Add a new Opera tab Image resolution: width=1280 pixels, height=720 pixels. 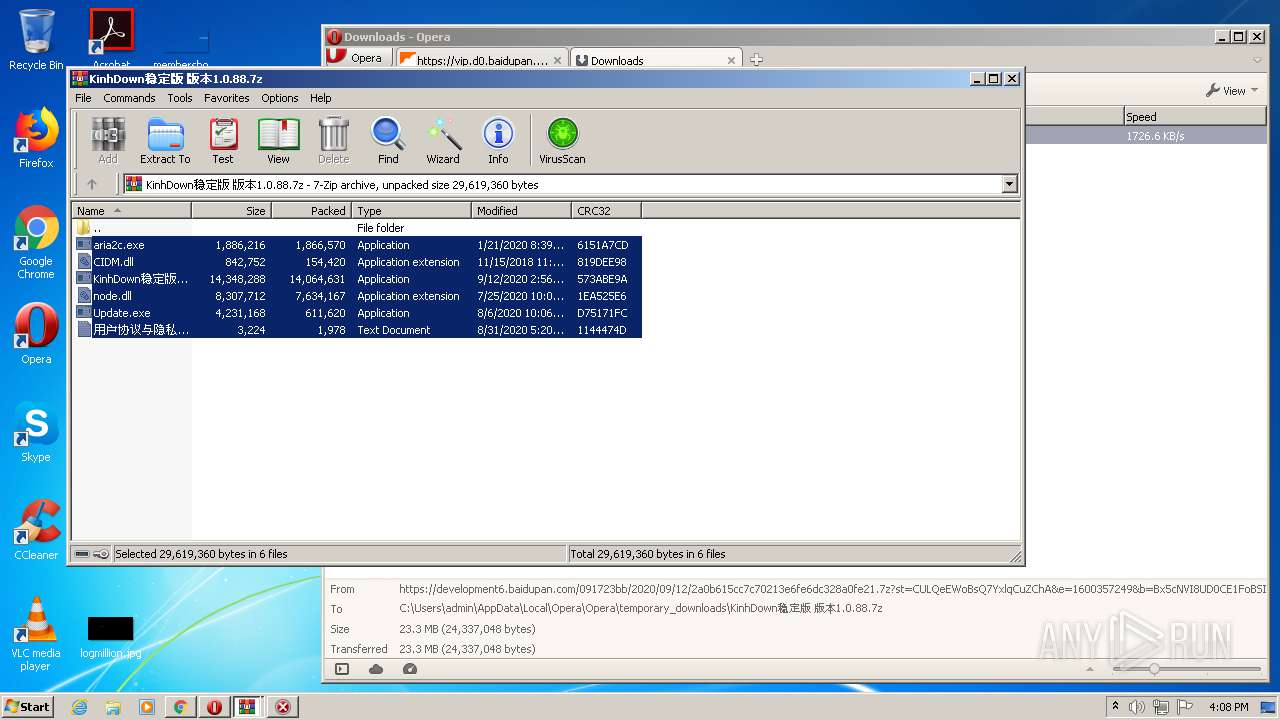click(x=756, y=59)
